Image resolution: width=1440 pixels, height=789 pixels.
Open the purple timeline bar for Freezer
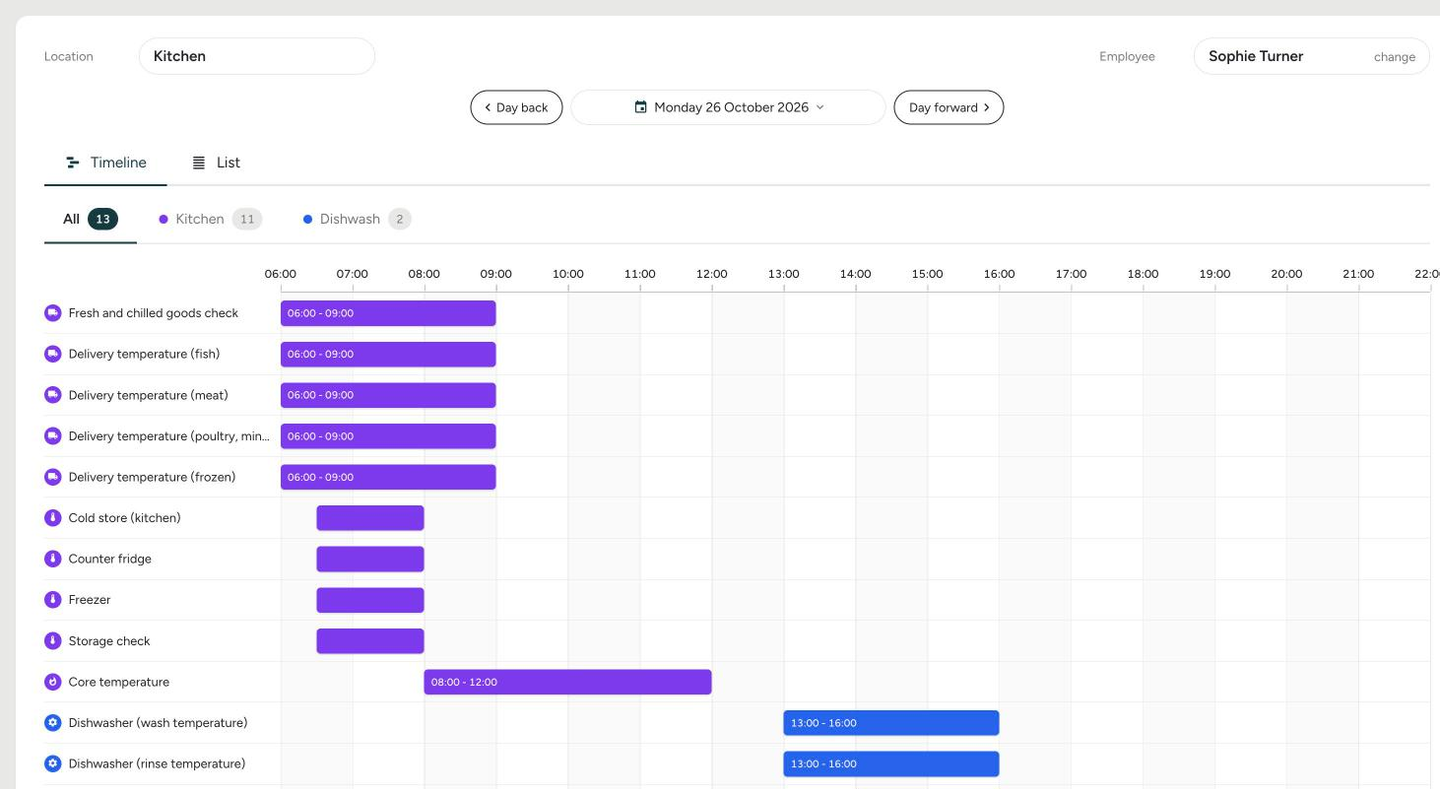pyautogui.click(x=370, y=600)
